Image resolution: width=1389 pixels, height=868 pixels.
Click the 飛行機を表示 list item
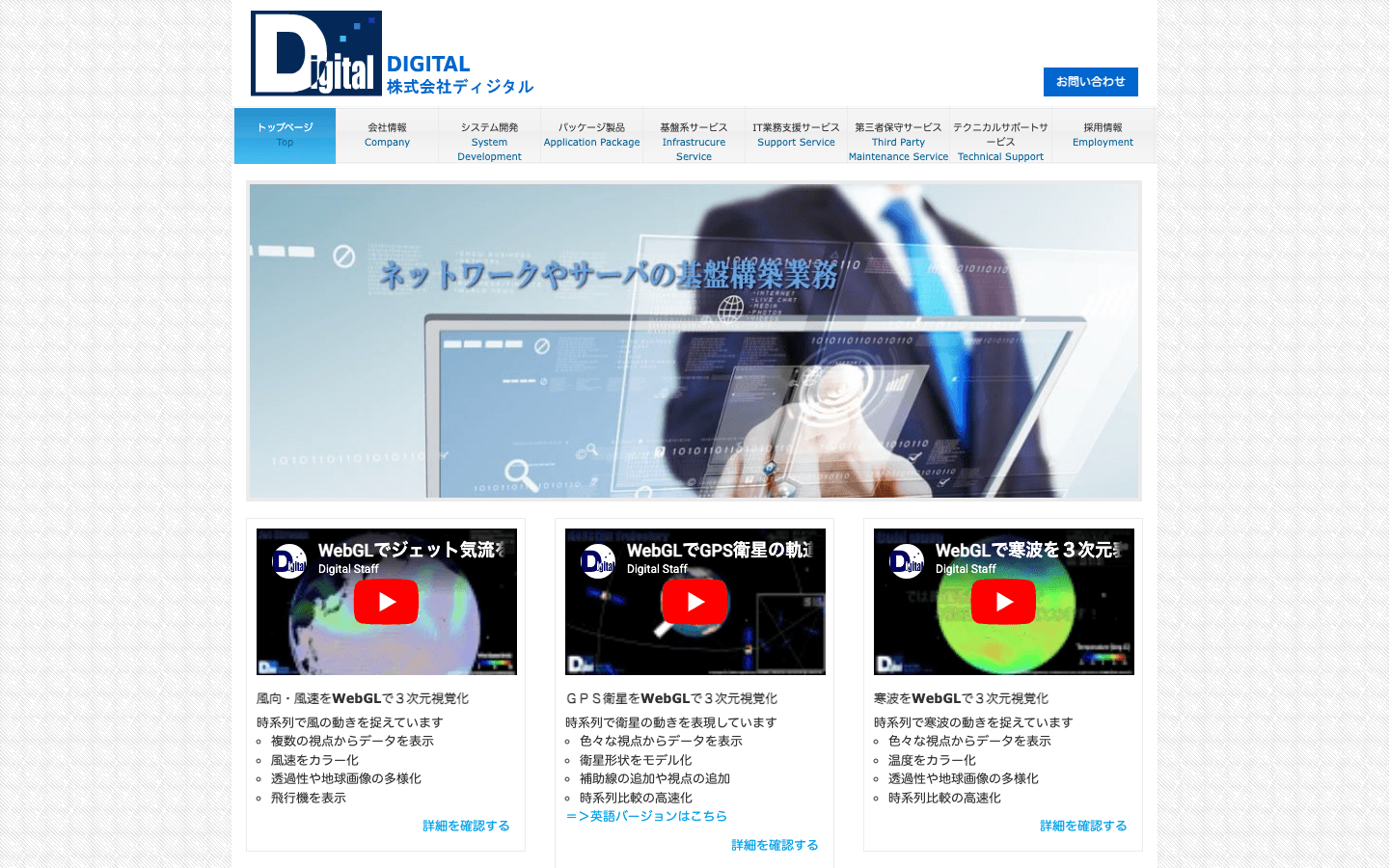308,798
